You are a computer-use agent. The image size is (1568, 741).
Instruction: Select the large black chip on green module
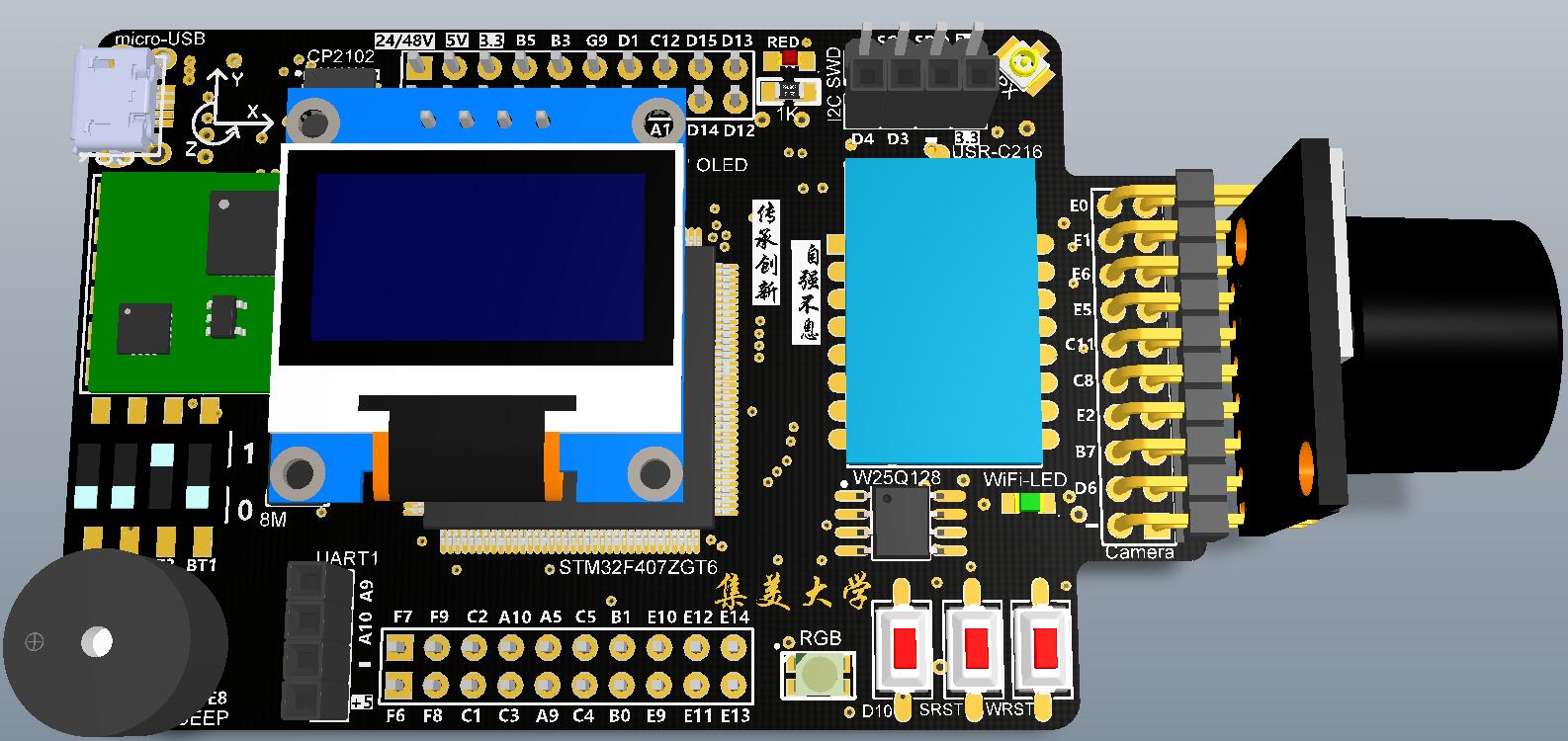pyautogui.click(x=240, y=233)
